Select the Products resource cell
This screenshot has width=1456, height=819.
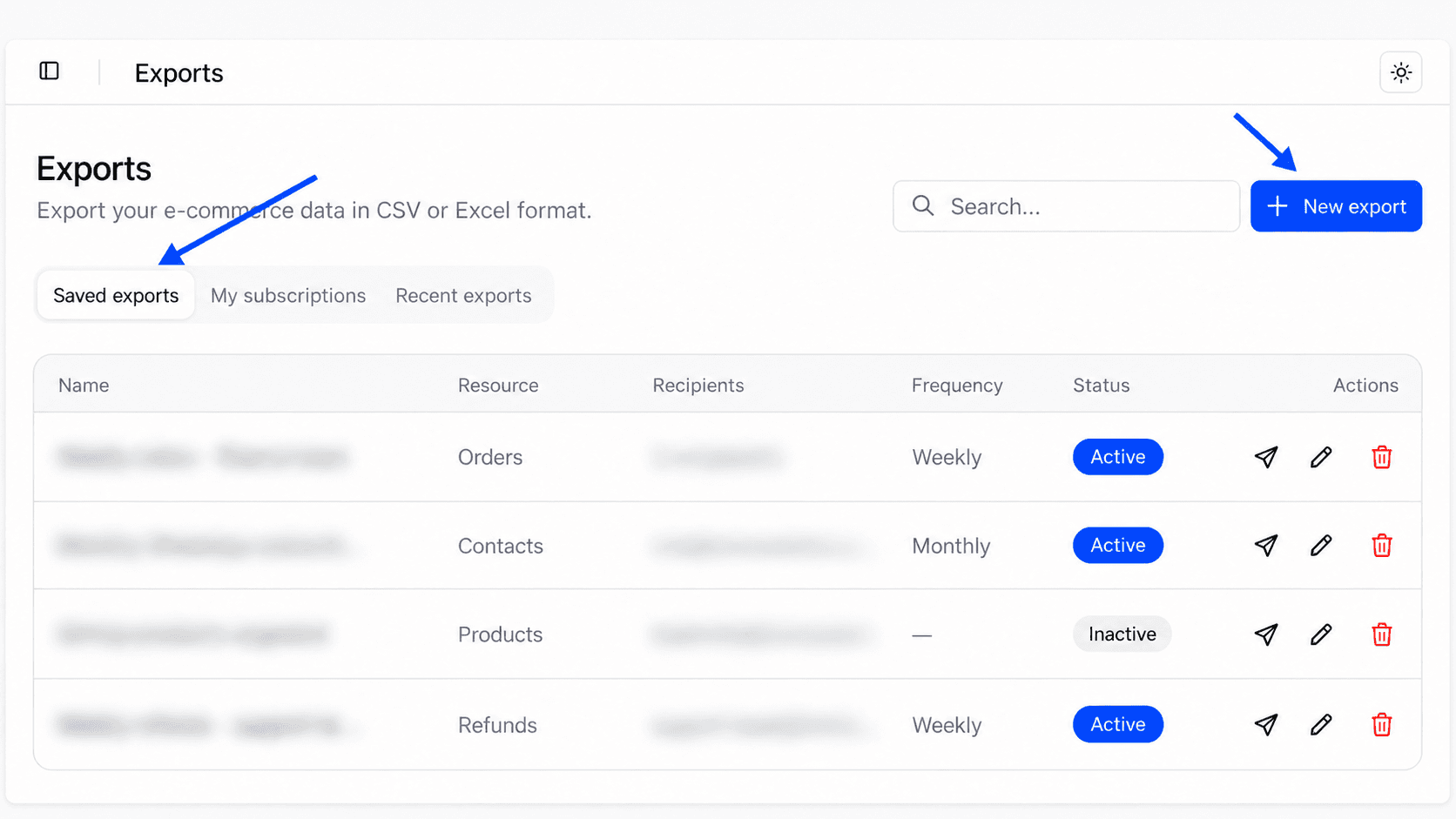[x=501, y=634]
